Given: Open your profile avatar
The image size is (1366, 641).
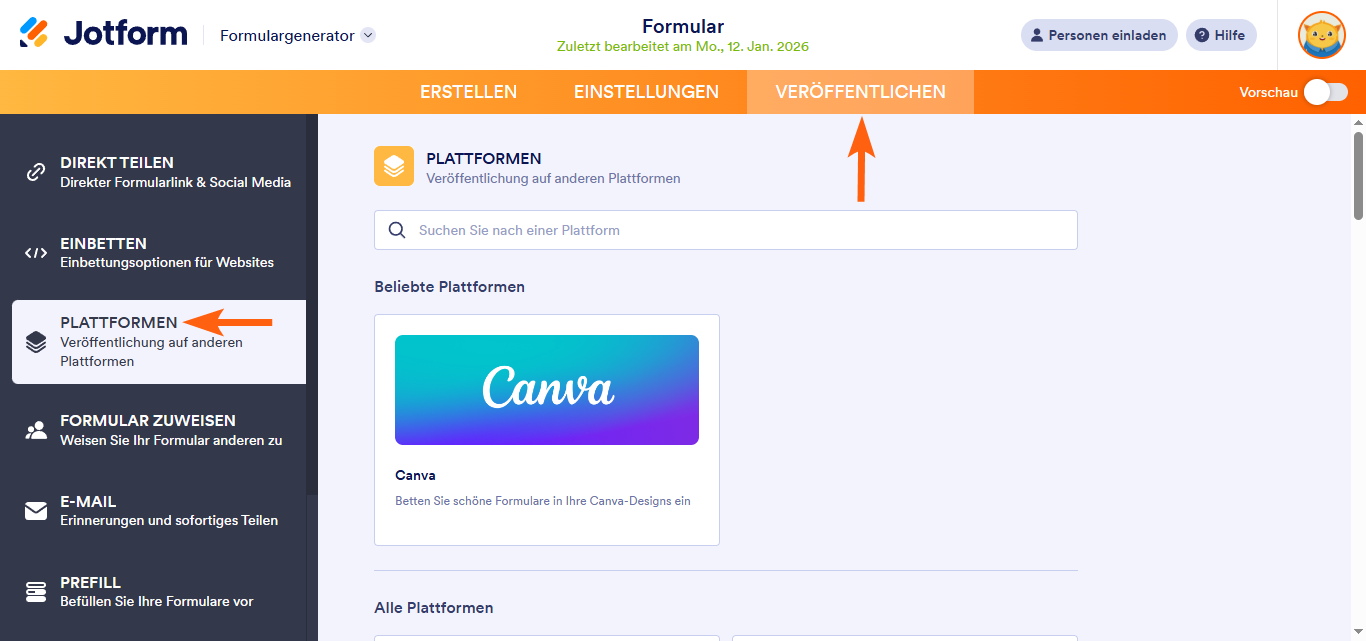Looking at the screenshot, I should (1321, 35).
